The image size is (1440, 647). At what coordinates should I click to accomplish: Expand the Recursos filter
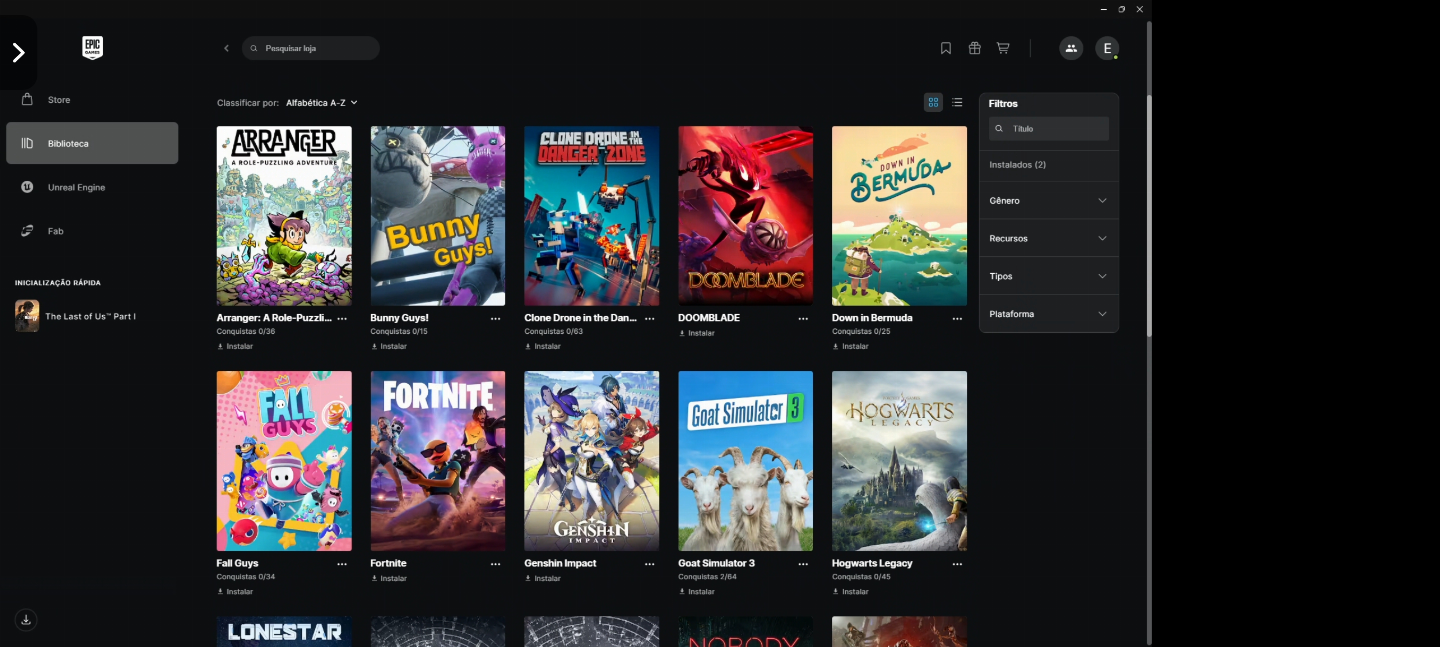[x=1049, y=238]
